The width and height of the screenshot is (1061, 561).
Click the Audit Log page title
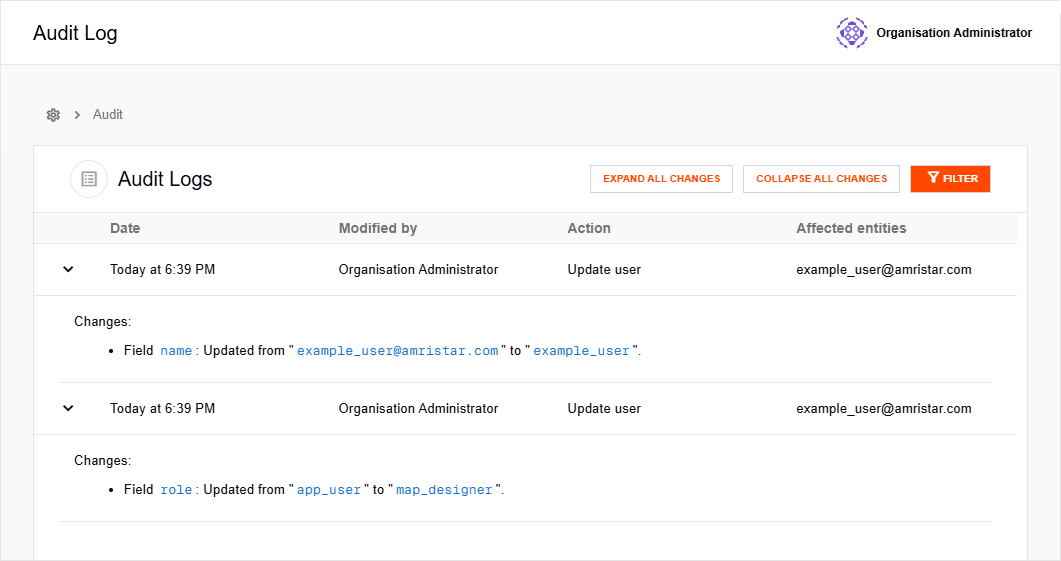pos(75,33)
